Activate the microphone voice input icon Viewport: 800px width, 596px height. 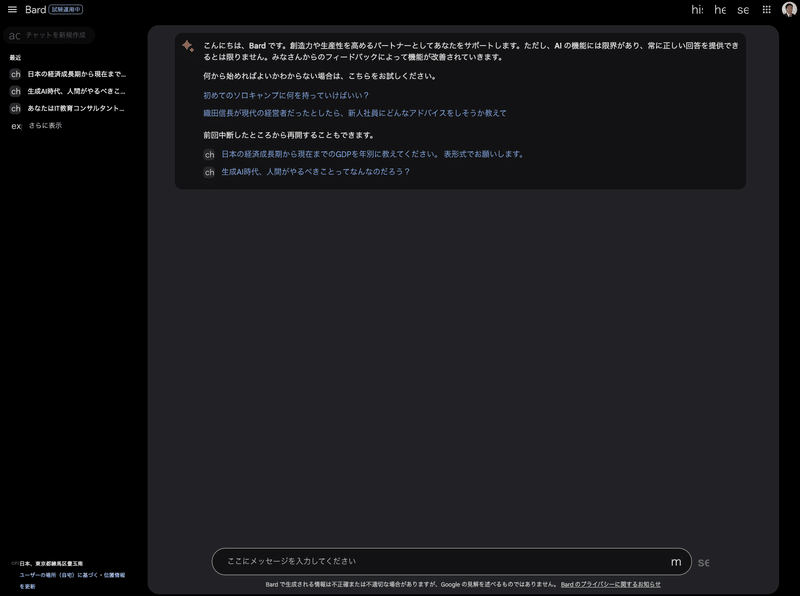coord(676,562)
